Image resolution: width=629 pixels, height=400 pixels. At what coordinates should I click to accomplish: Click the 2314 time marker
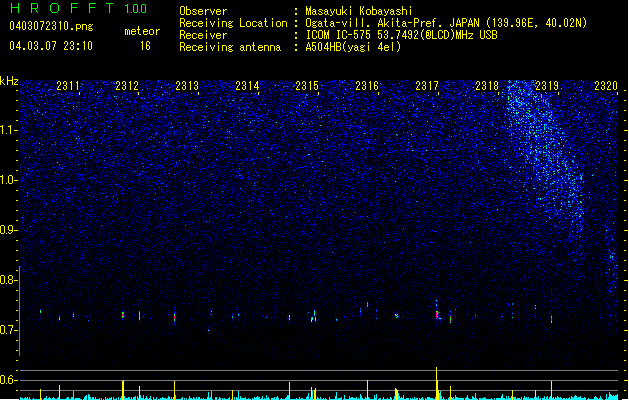[247, 86]
